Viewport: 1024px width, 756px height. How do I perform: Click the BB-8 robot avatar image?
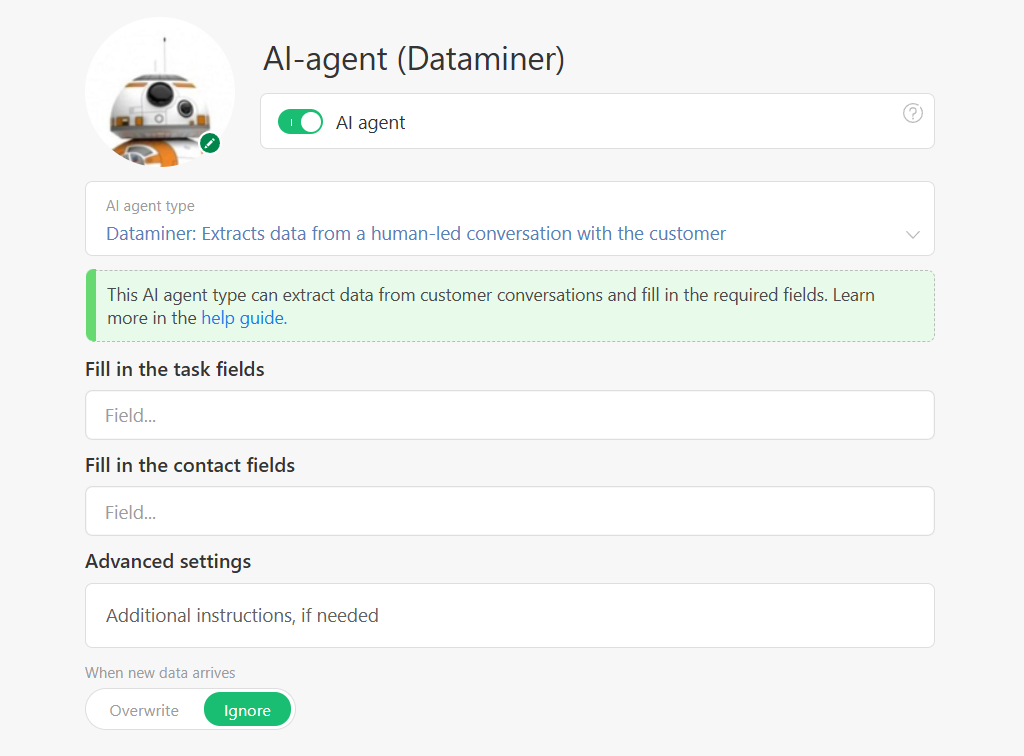(x=160, y=90)
